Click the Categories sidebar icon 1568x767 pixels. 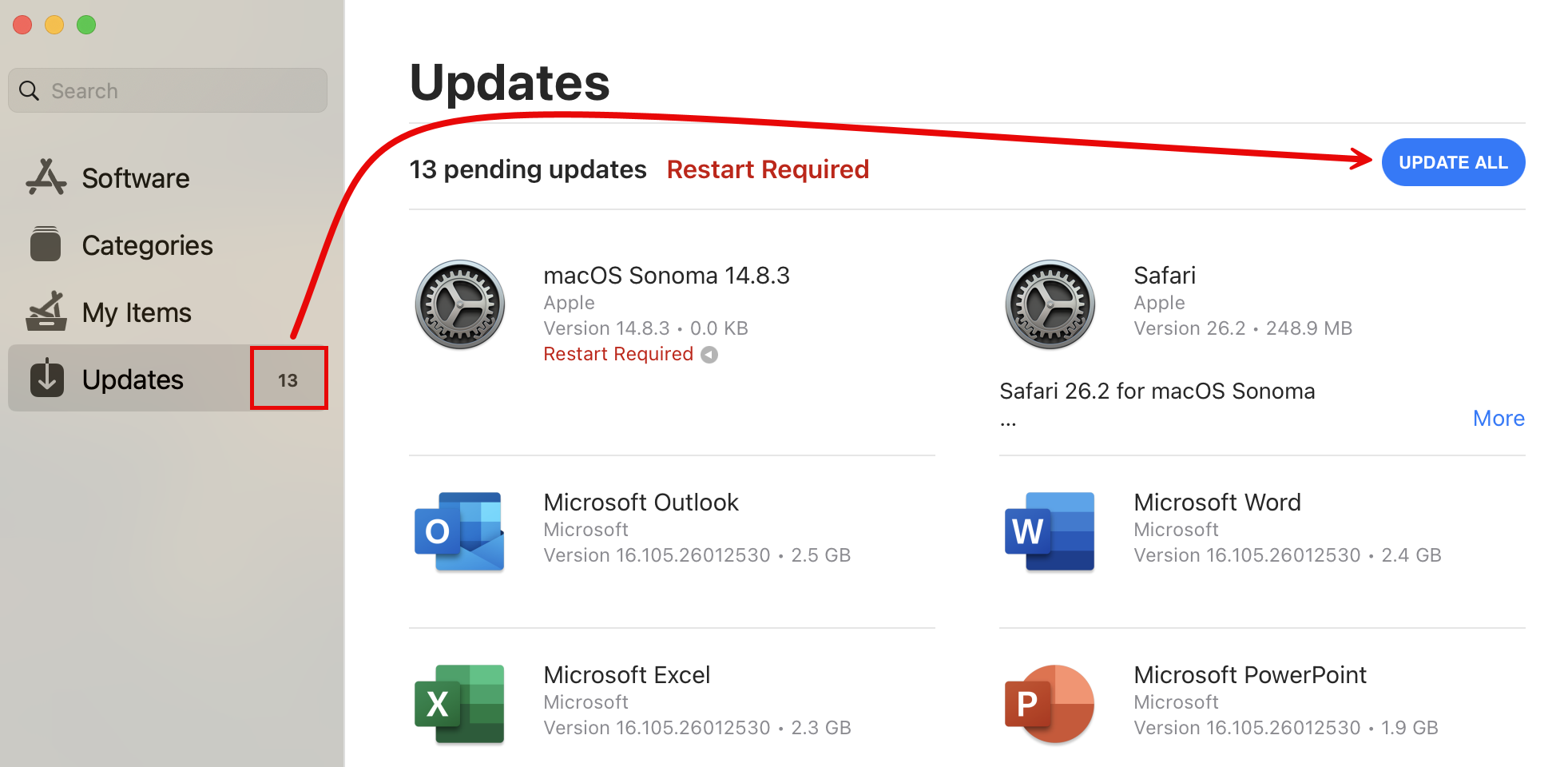pos(46,244)
